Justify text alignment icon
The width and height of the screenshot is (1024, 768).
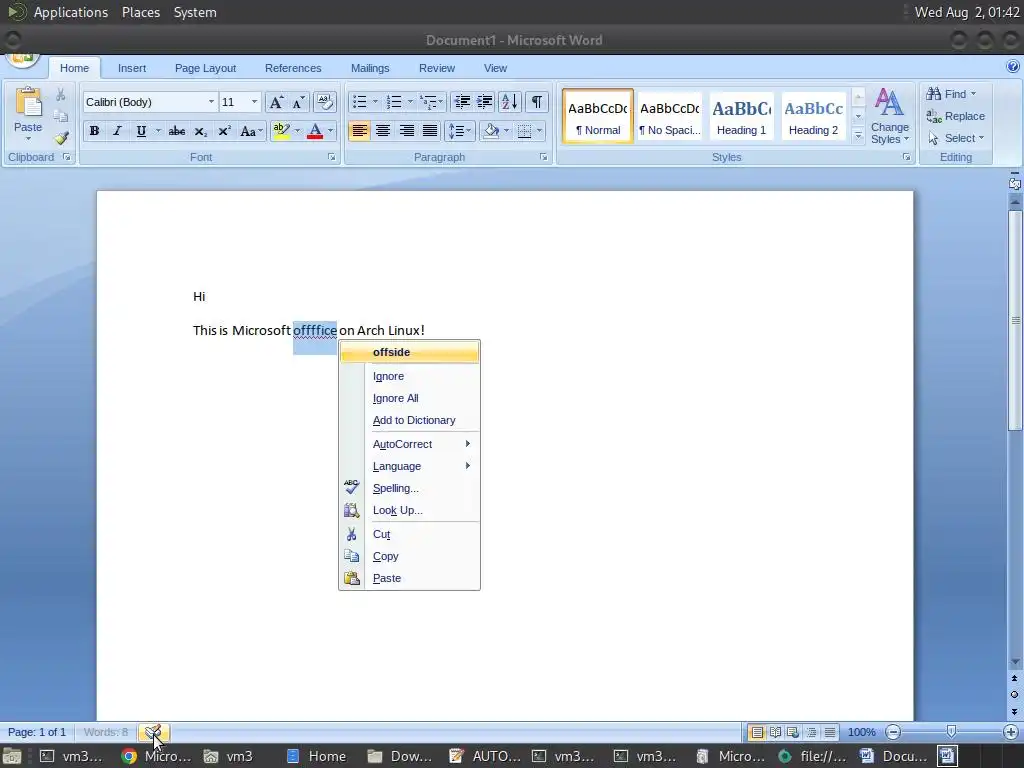(x=430, y=131)
